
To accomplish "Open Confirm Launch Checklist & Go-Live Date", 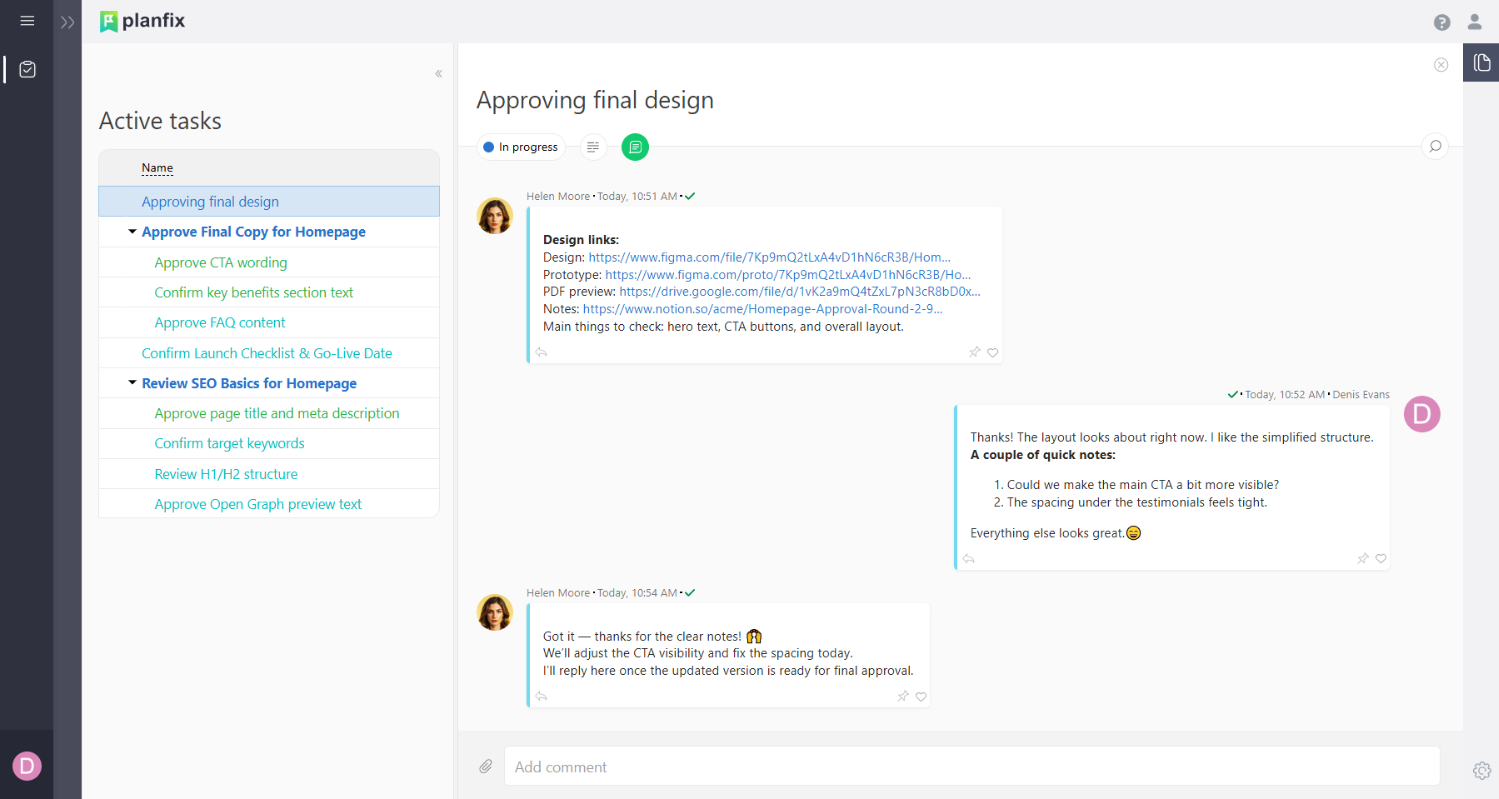I will pos(266,353).
